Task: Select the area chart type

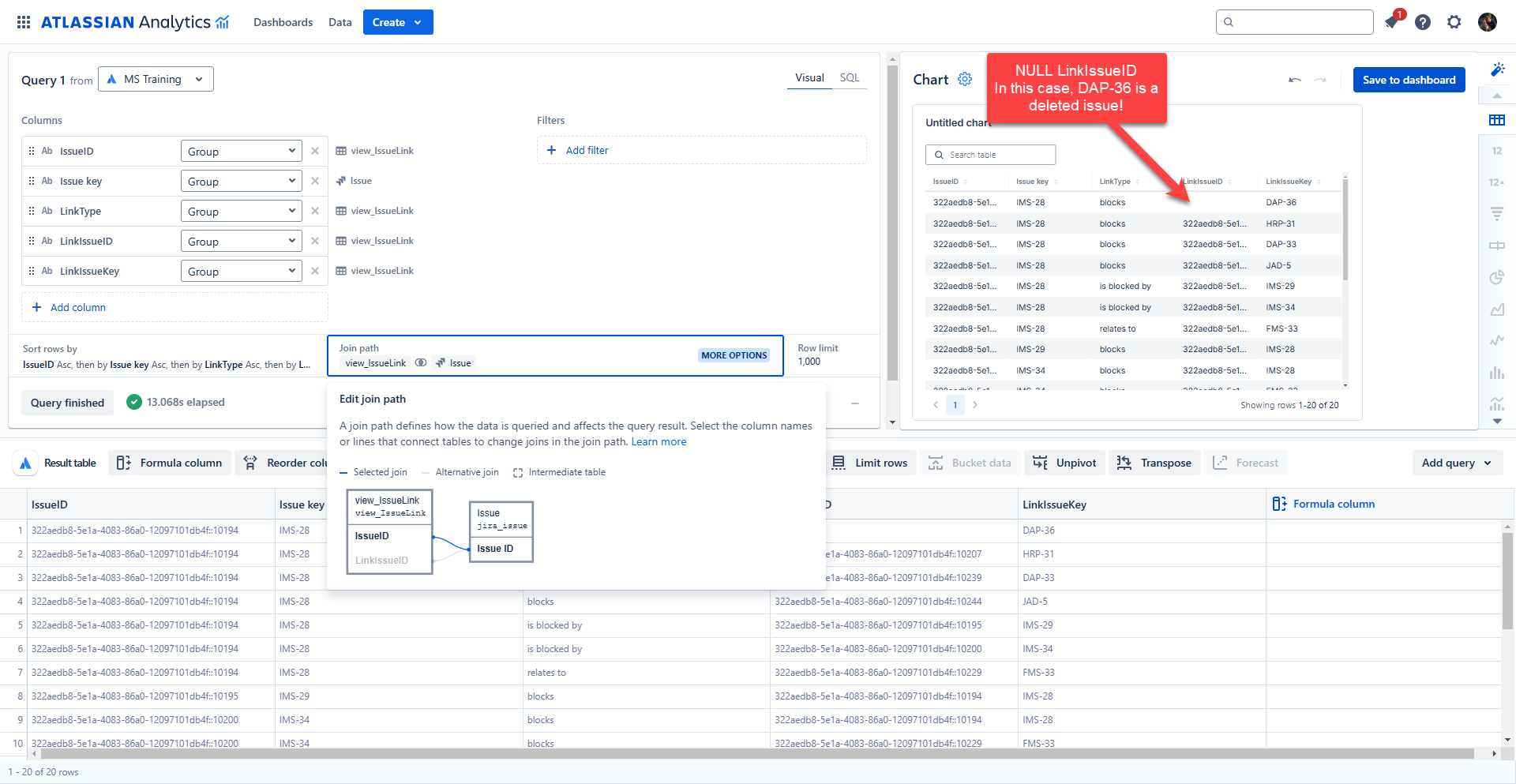Action: point(1497,309)
